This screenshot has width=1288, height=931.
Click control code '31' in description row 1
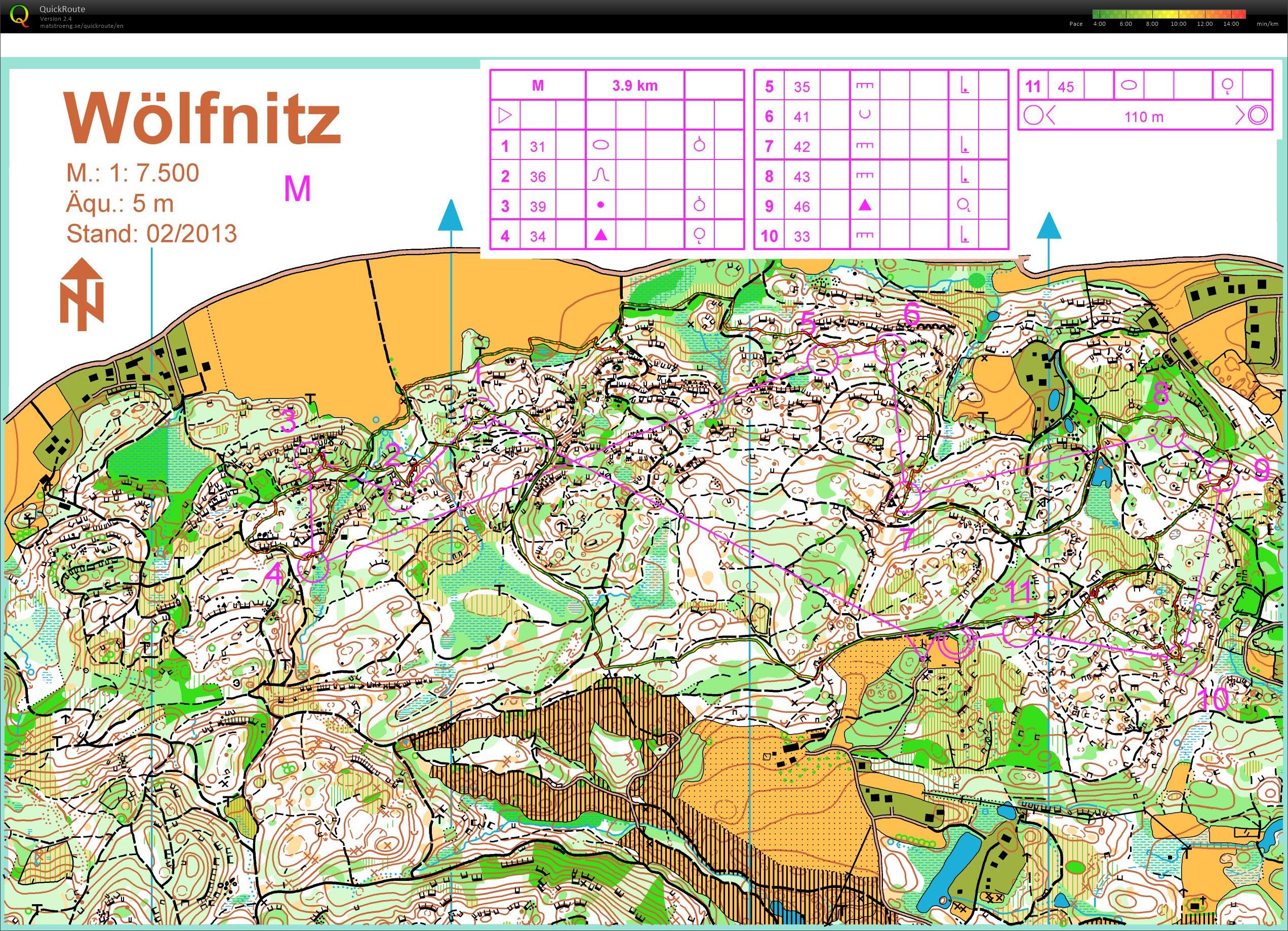pyautogui.click(x=537, y=146)
